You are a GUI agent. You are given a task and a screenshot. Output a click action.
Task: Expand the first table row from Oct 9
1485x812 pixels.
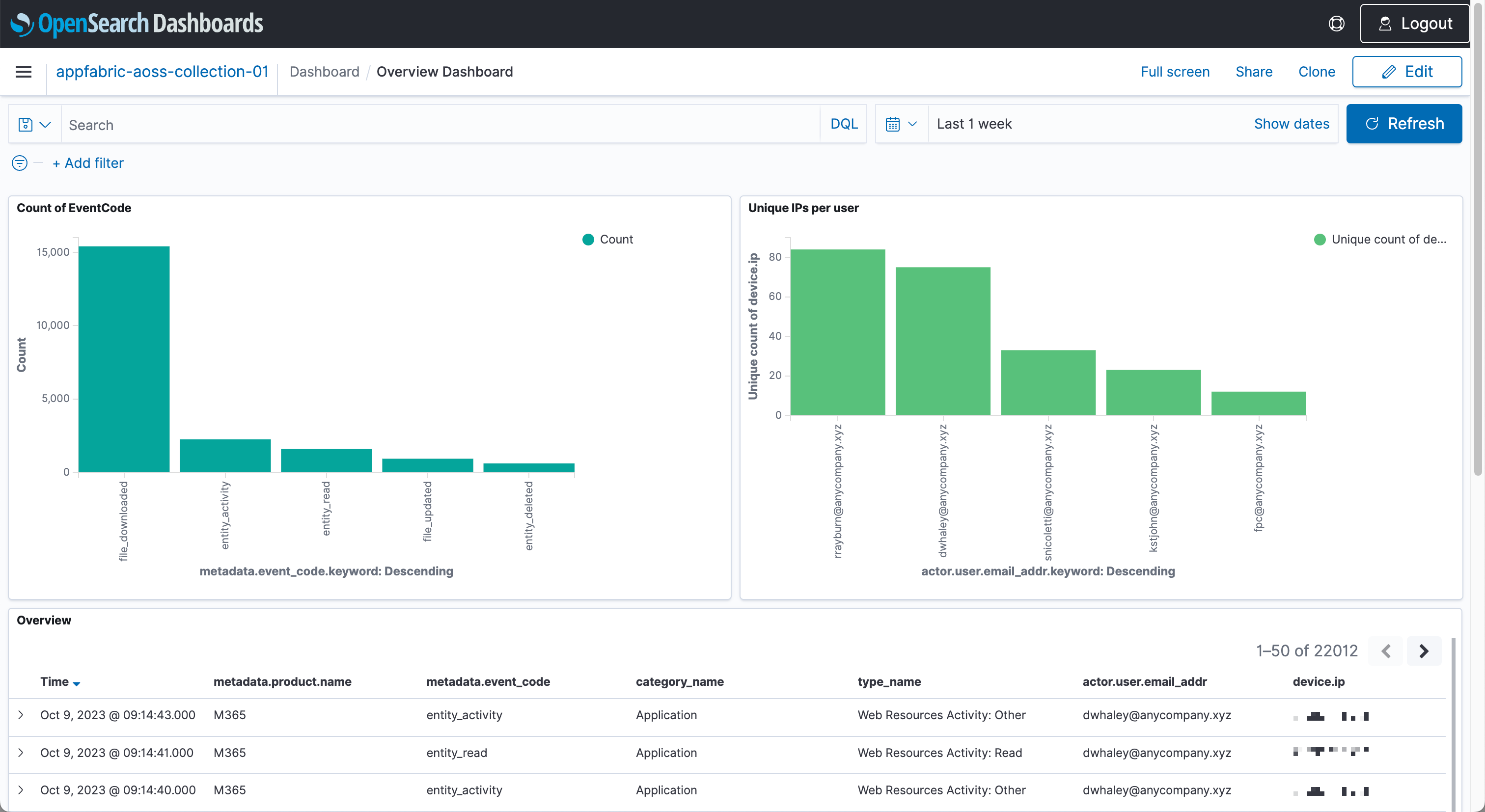pos(21,715)
